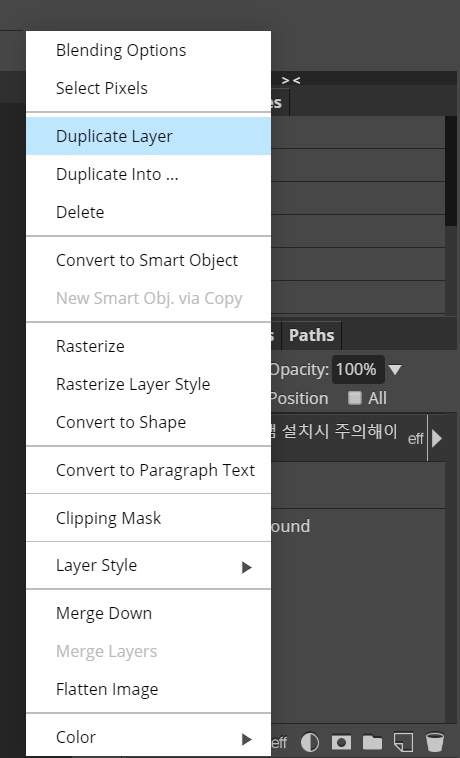Open the eff styles of the Korean text layer
The width and height of the screenshot is (460, 758).
tap(416, 438)
